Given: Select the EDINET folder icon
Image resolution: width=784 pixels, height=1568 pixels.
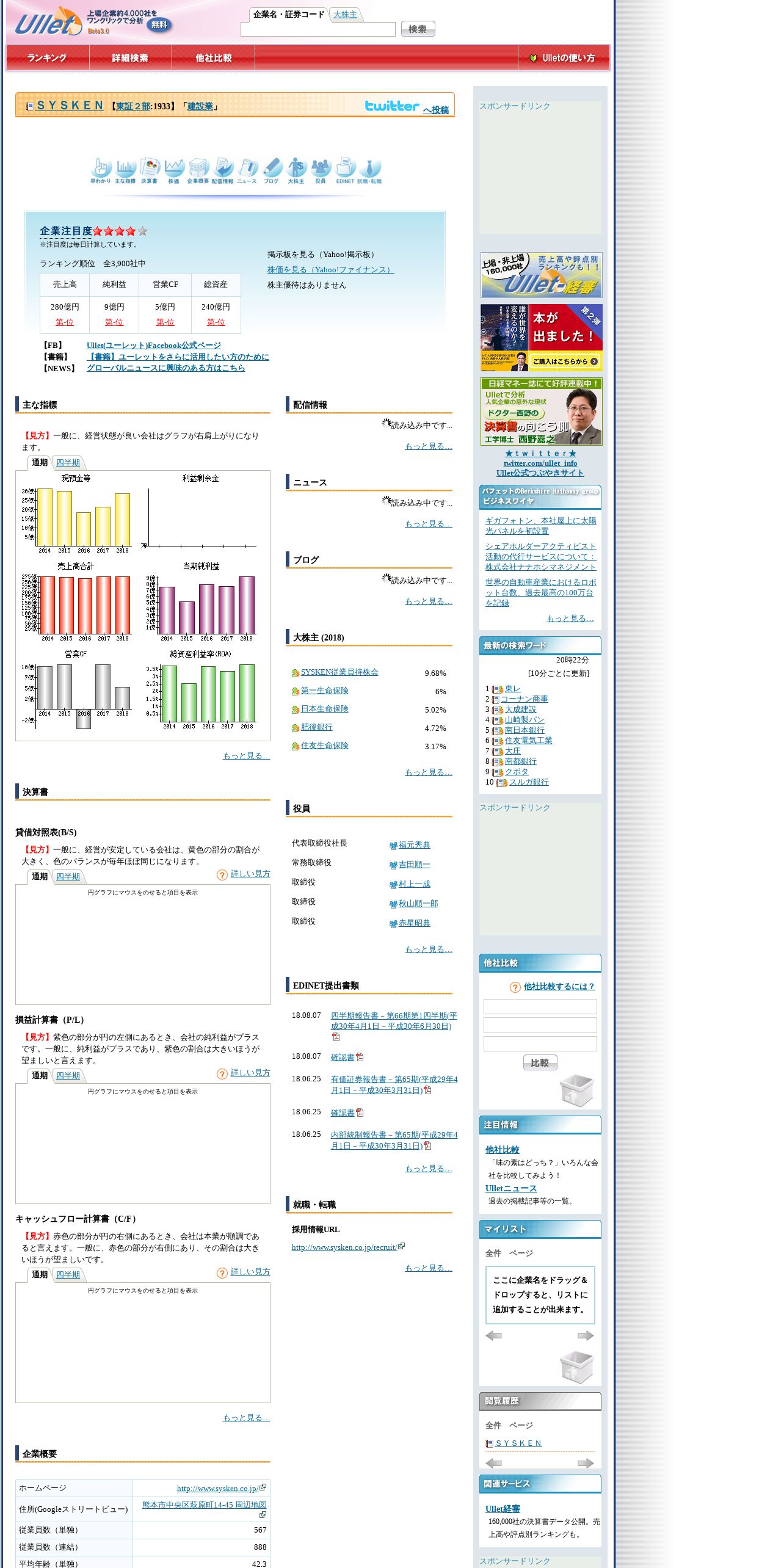Looking at the screenshot, I should tap(345, 170).
